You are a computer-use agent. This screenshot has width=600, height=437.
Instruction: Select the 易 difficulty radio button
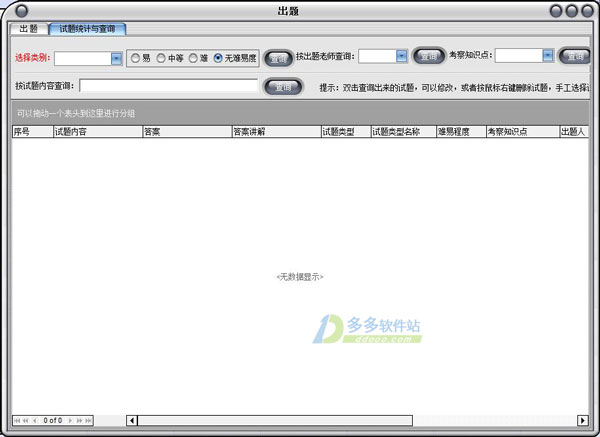(x=135, y=58)
